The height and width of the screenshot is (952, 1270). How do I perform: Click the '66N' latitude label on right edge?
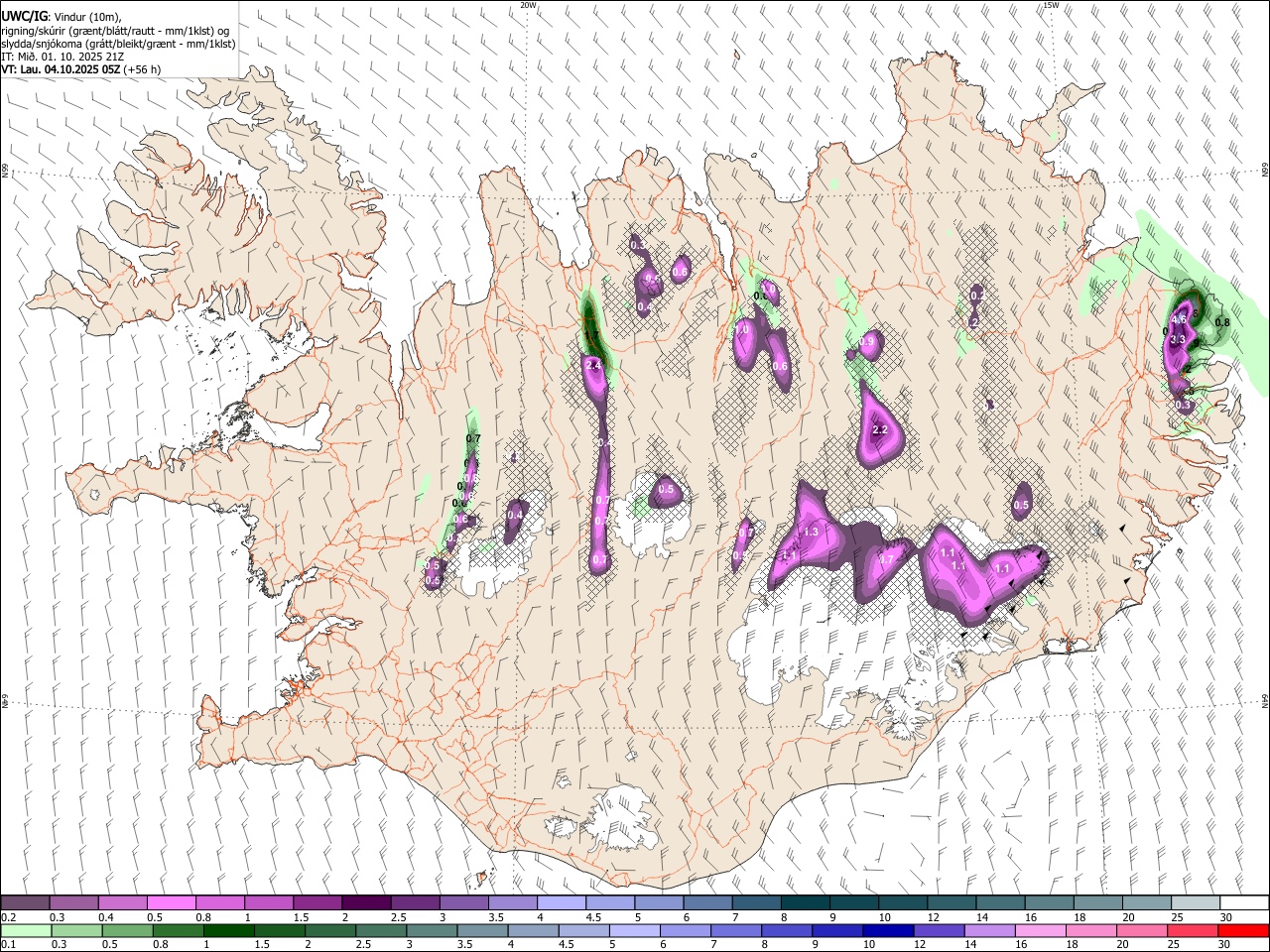(x=1265, y=171)
